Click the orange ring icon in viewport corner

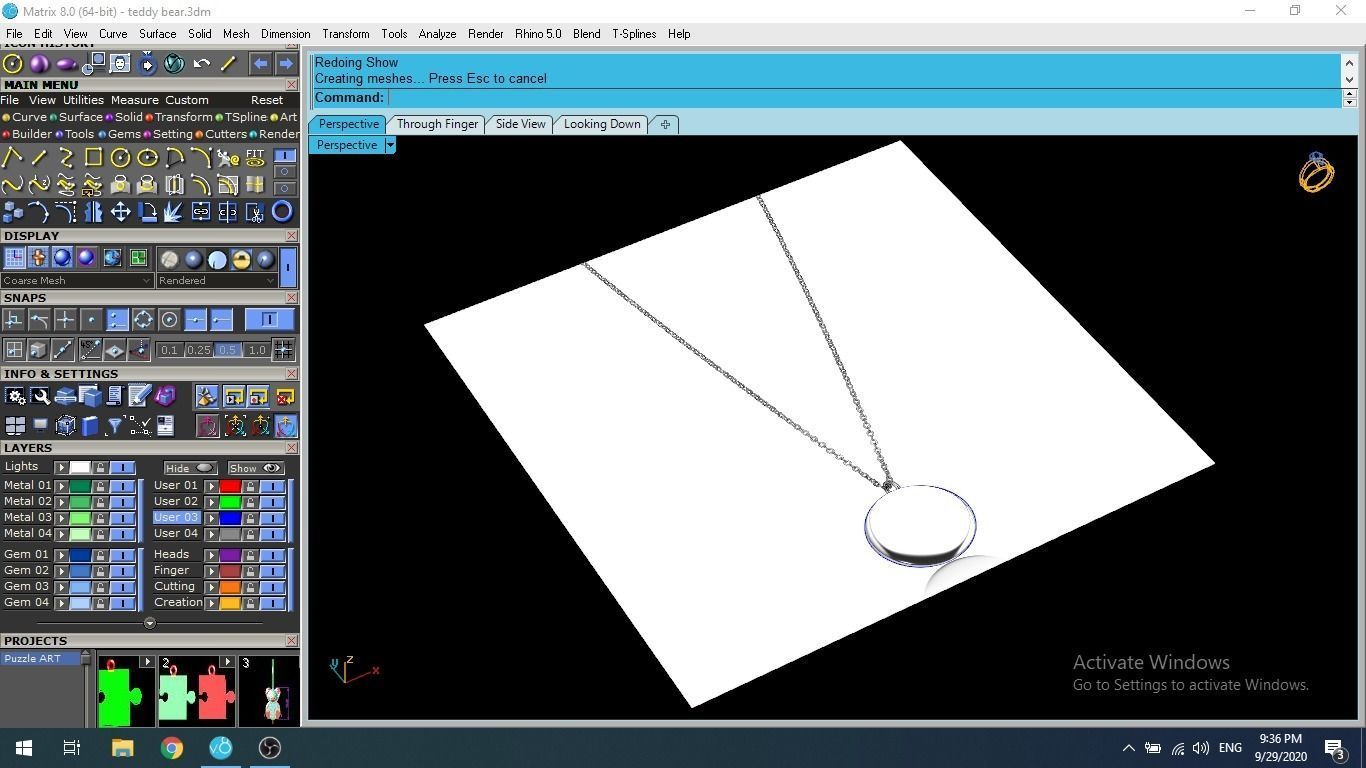coord(1316,173)
